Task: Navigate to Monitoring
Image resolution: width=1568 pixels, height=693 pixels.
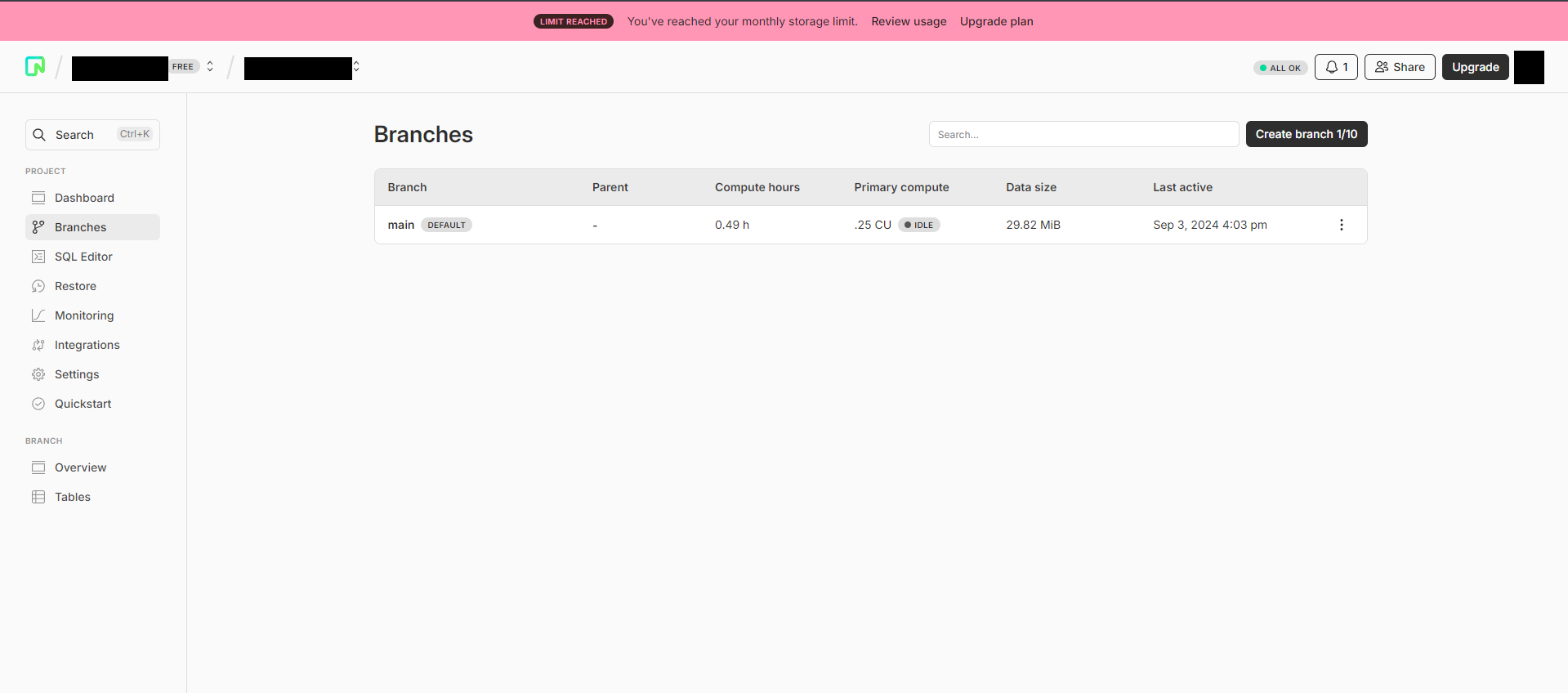Action: coord(92,315)
